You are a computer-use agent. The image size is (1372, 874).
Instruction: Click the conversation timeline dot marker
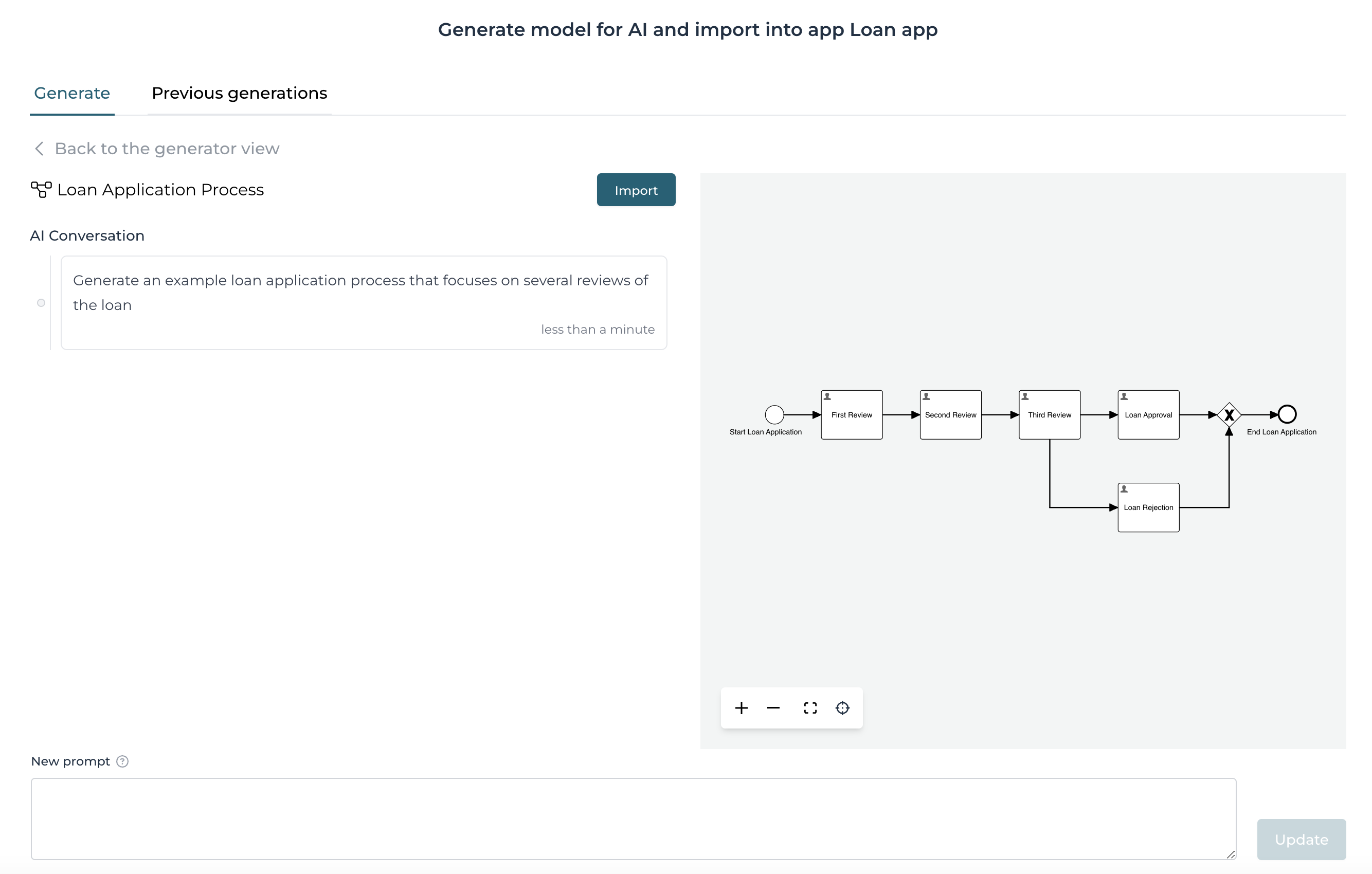coord(41,302)
